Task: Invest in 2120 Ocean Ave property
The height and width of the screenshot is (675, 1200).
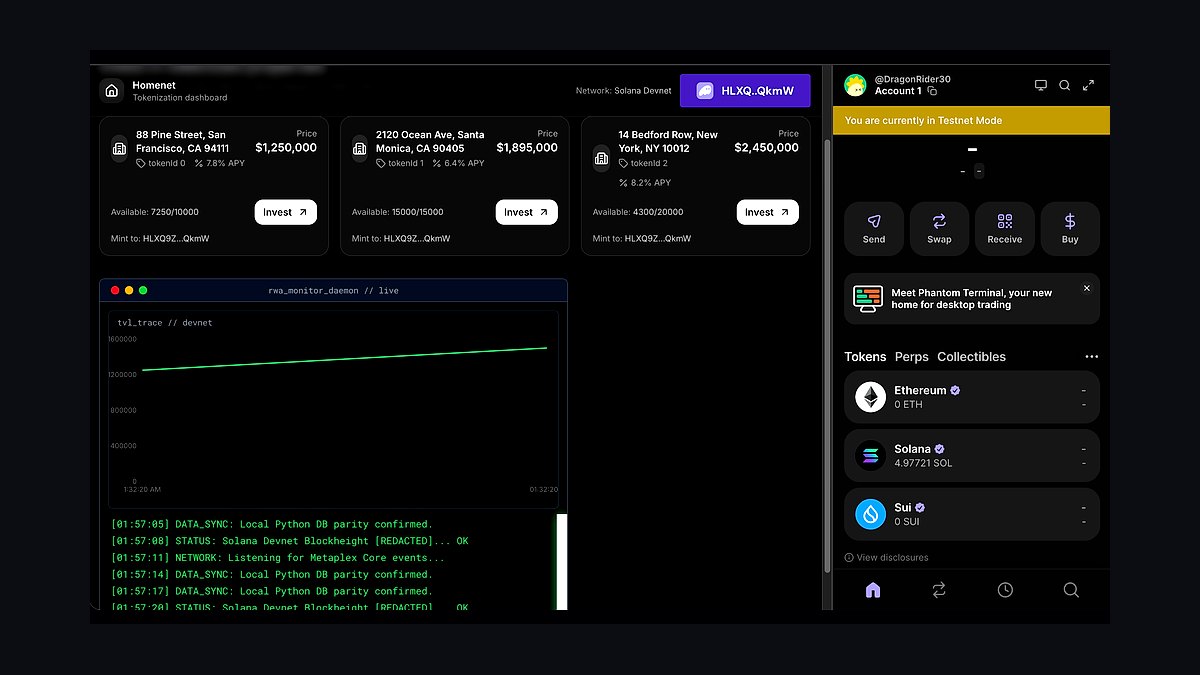Action: click(527, 212)
